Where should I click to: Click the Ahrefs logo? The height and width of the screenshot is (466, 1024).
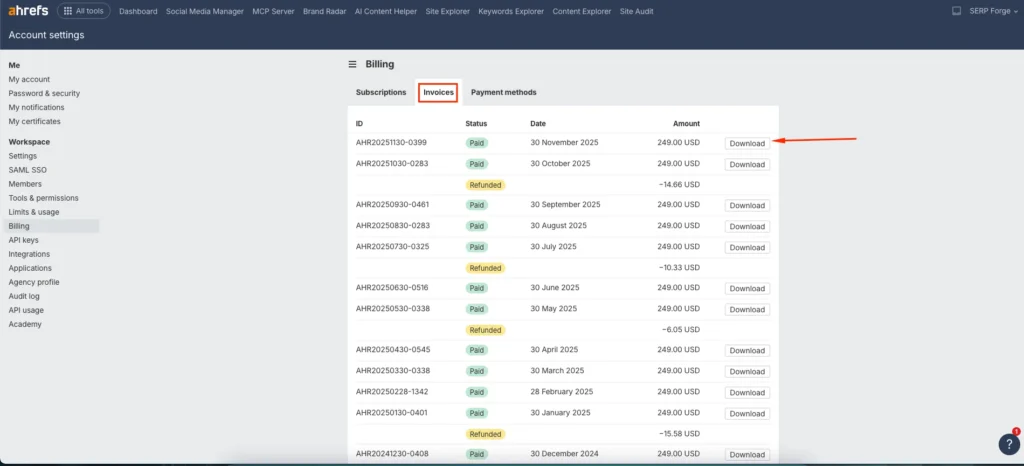tap(28, 11)
